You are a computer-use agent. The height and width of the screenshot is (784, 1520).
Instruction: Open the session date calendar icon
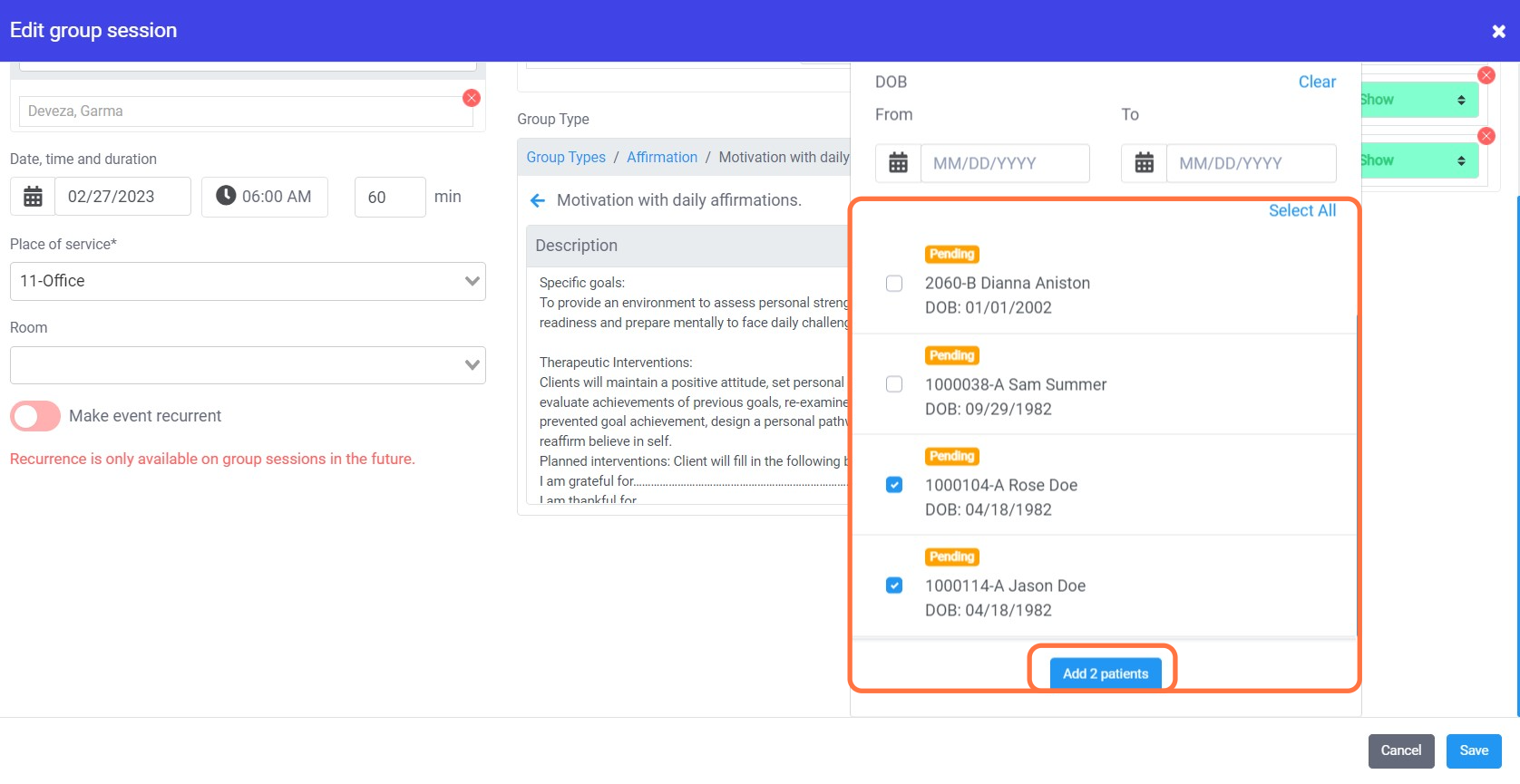tap(33, 197)
